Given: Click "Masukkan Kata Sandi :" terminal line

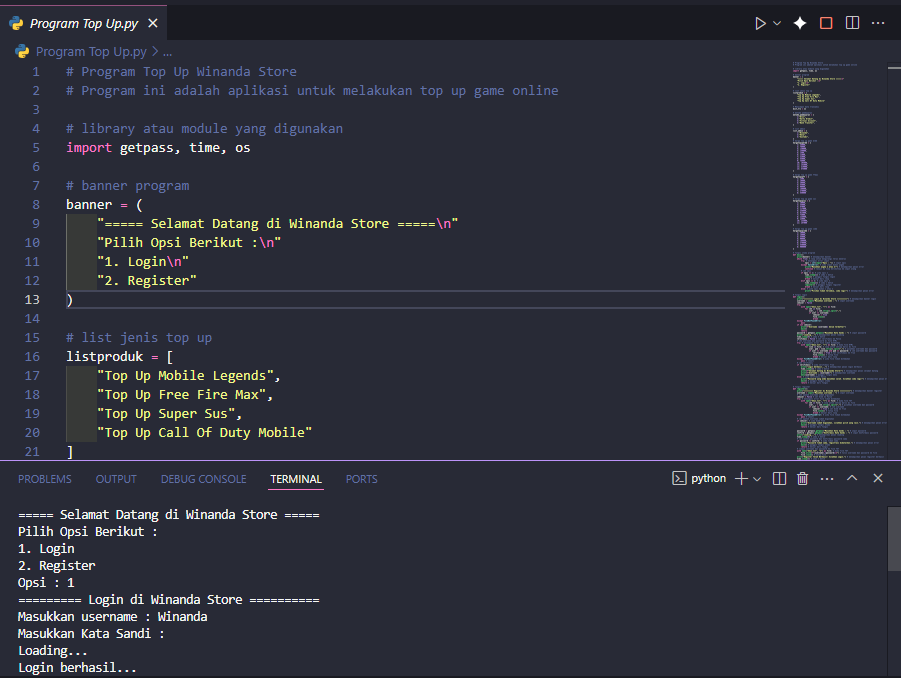Looking at the screenshot, I should (91, 634).
